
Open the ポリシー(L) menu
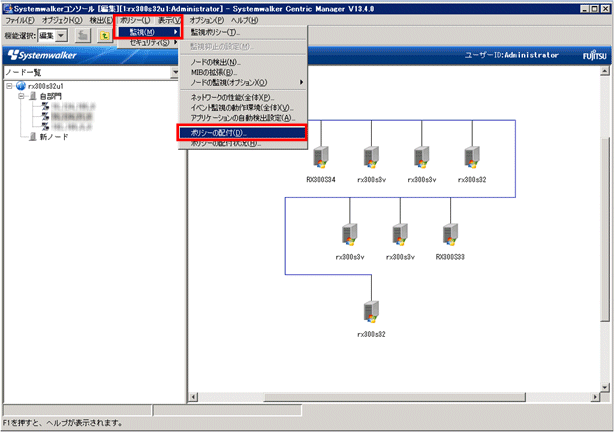tap(135, 20)
